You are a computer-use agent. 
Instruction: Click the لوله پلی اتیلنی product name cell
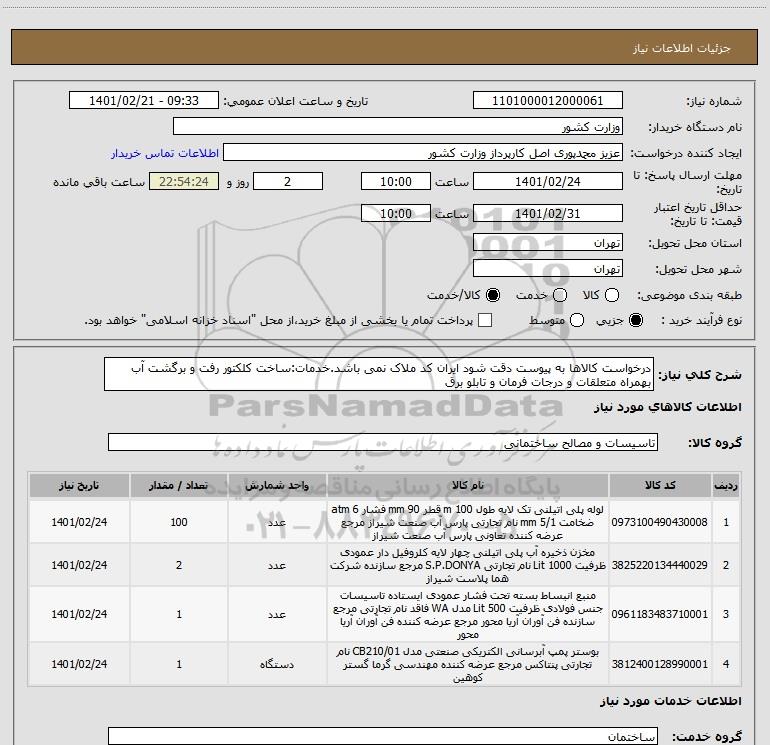point(468,522)
